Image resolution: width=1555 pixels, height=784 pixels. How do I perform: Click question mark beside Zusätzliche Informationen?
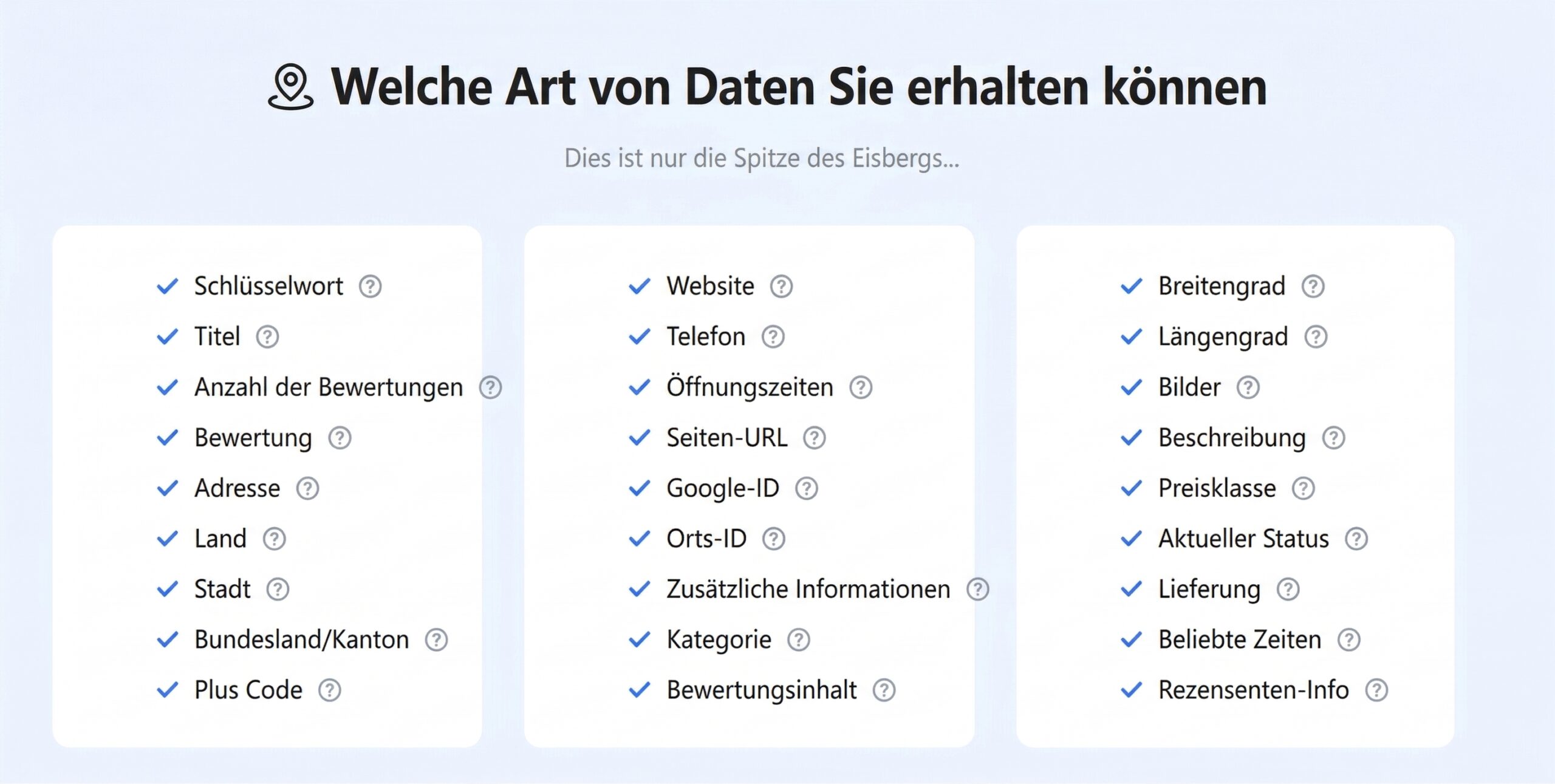tap(978, 589)
